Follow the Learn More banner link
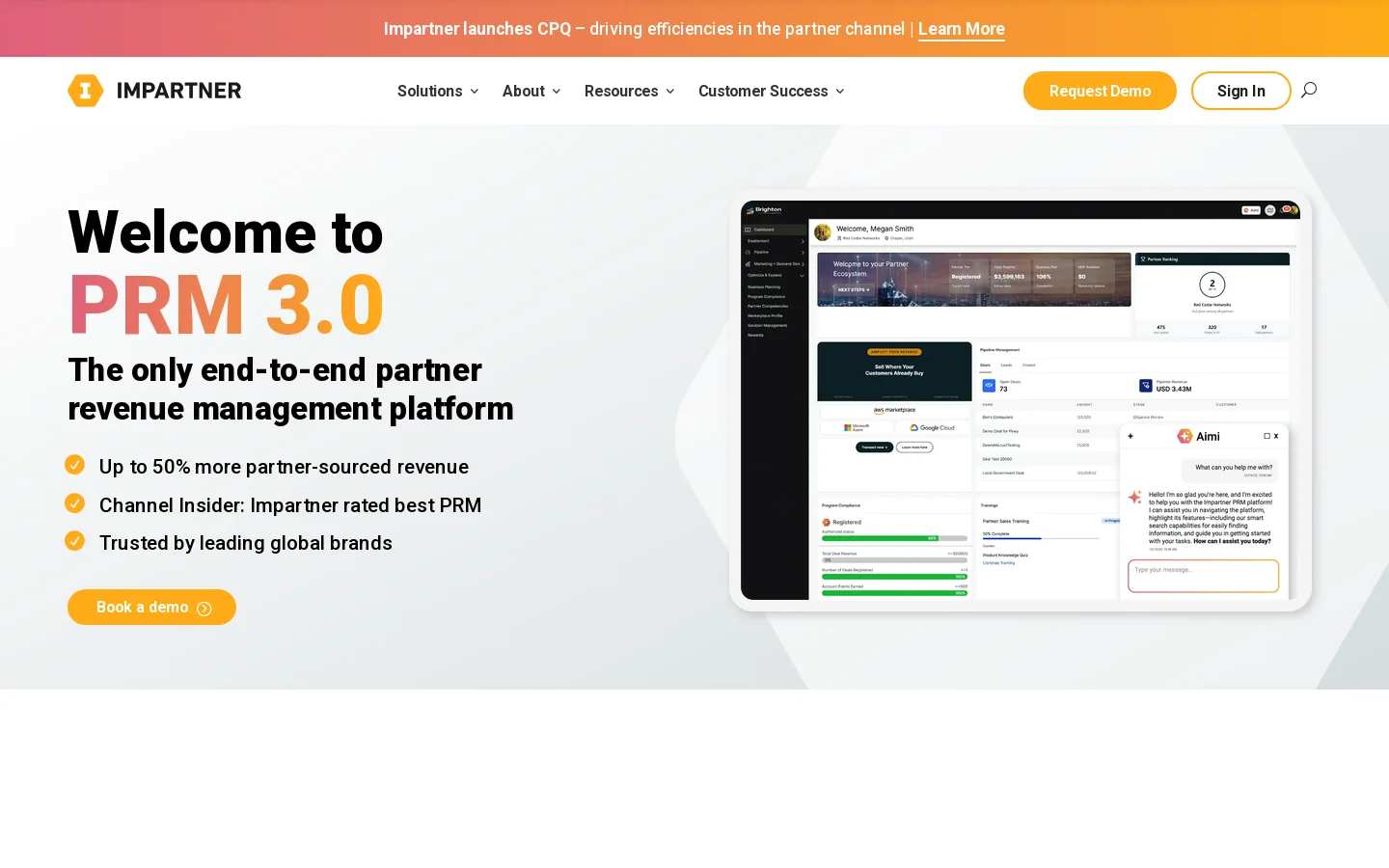This screenshot has height=868, width=1389. tap(962, 29)
